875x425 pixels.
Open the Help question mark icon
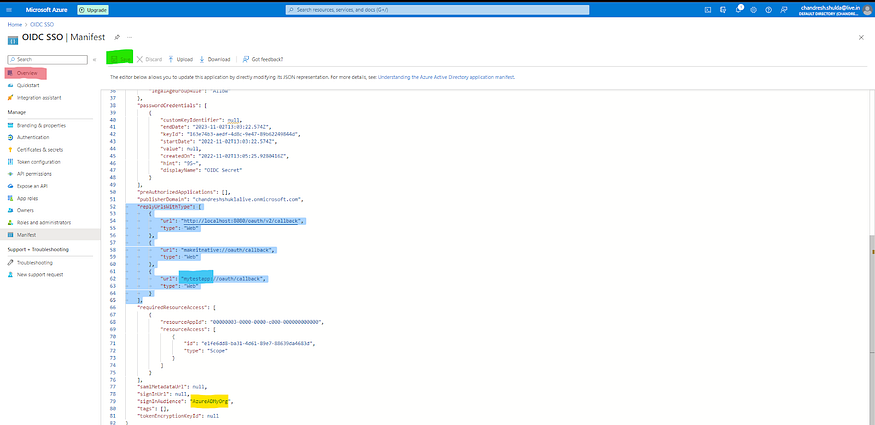(769, 9)
